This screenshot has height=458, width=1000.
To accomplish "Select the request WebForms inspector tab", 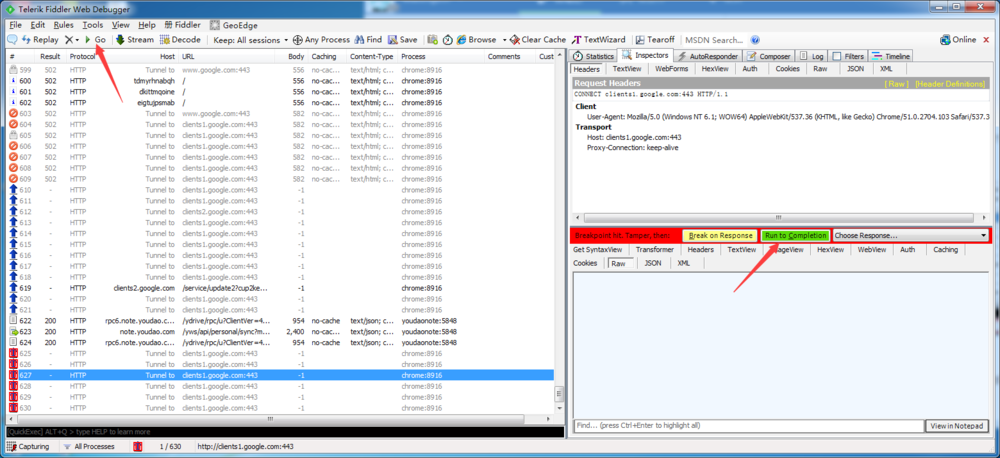I will click(672, 68).
